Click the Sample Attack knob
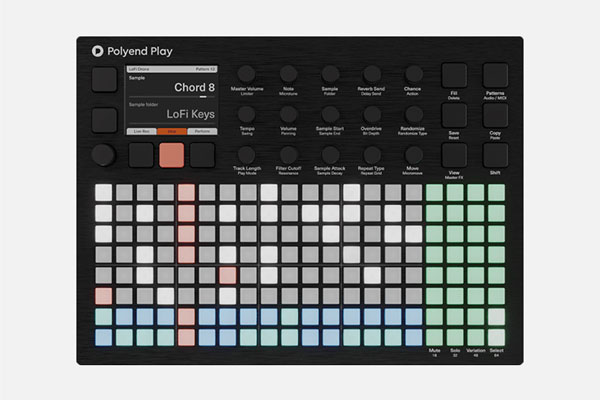 (330, 155)
